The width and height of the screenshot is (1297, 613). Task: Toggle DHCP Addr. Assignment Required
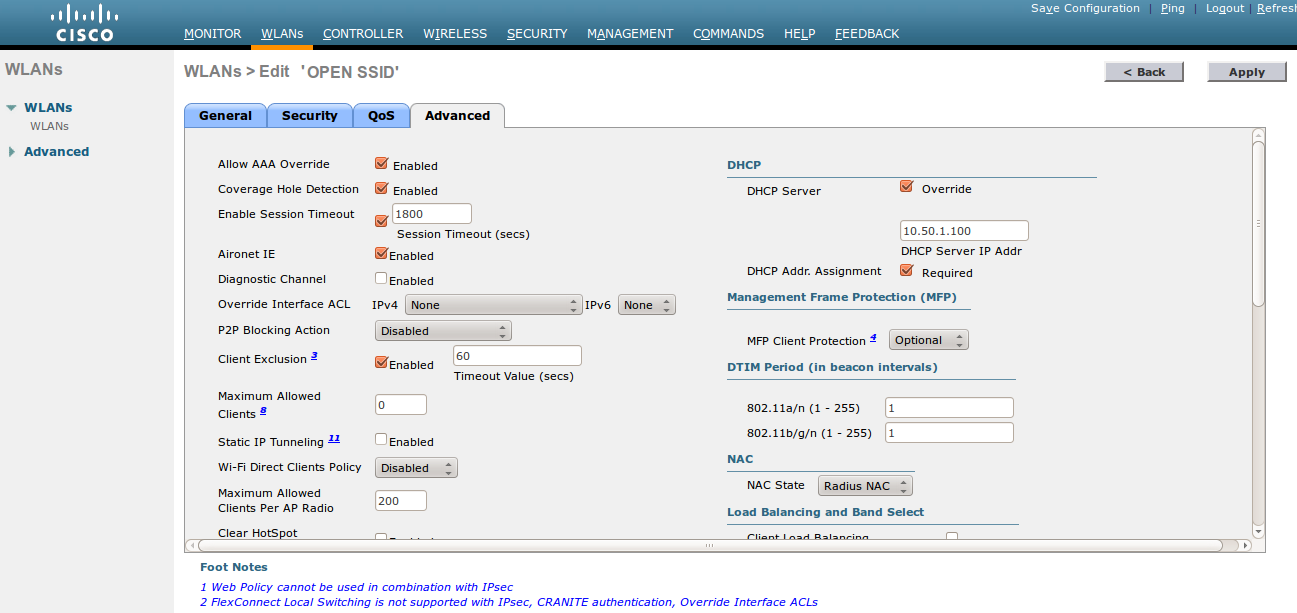[907, 269]
